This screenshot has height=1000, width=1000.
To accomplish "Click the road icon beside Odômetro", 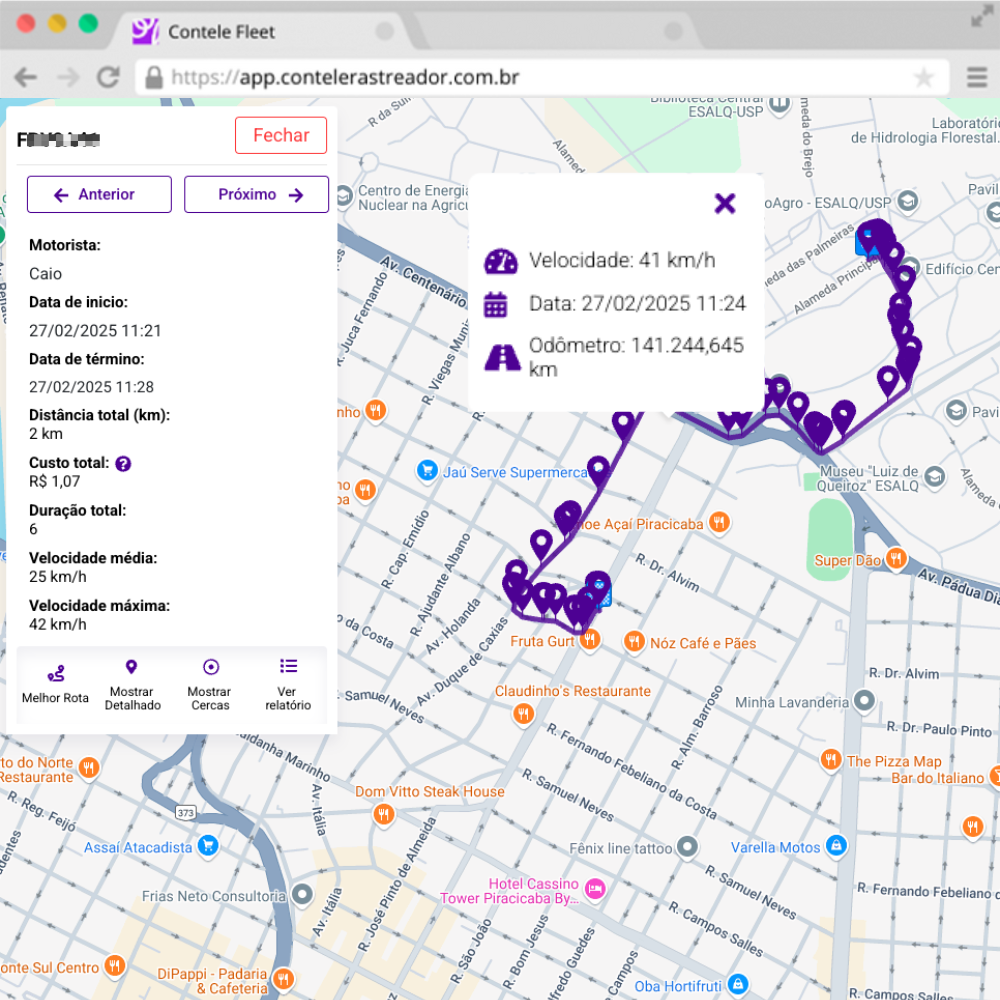I will pyautogui.click(x=503, y=357).
